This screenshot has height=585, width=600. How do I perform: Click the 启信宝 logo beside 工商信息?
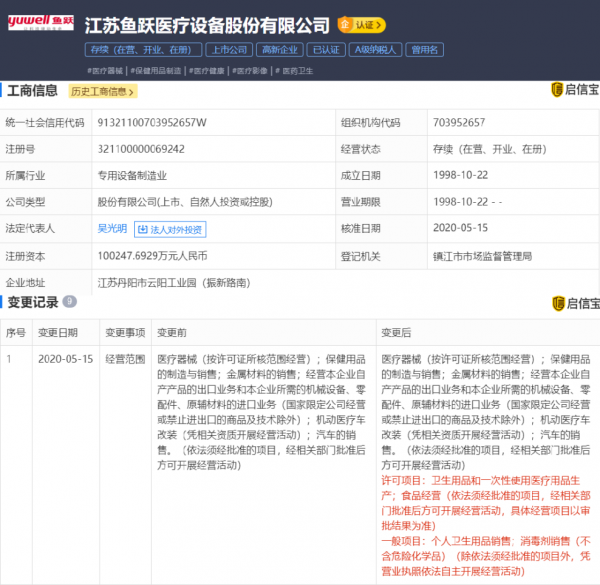coord(575,90)
